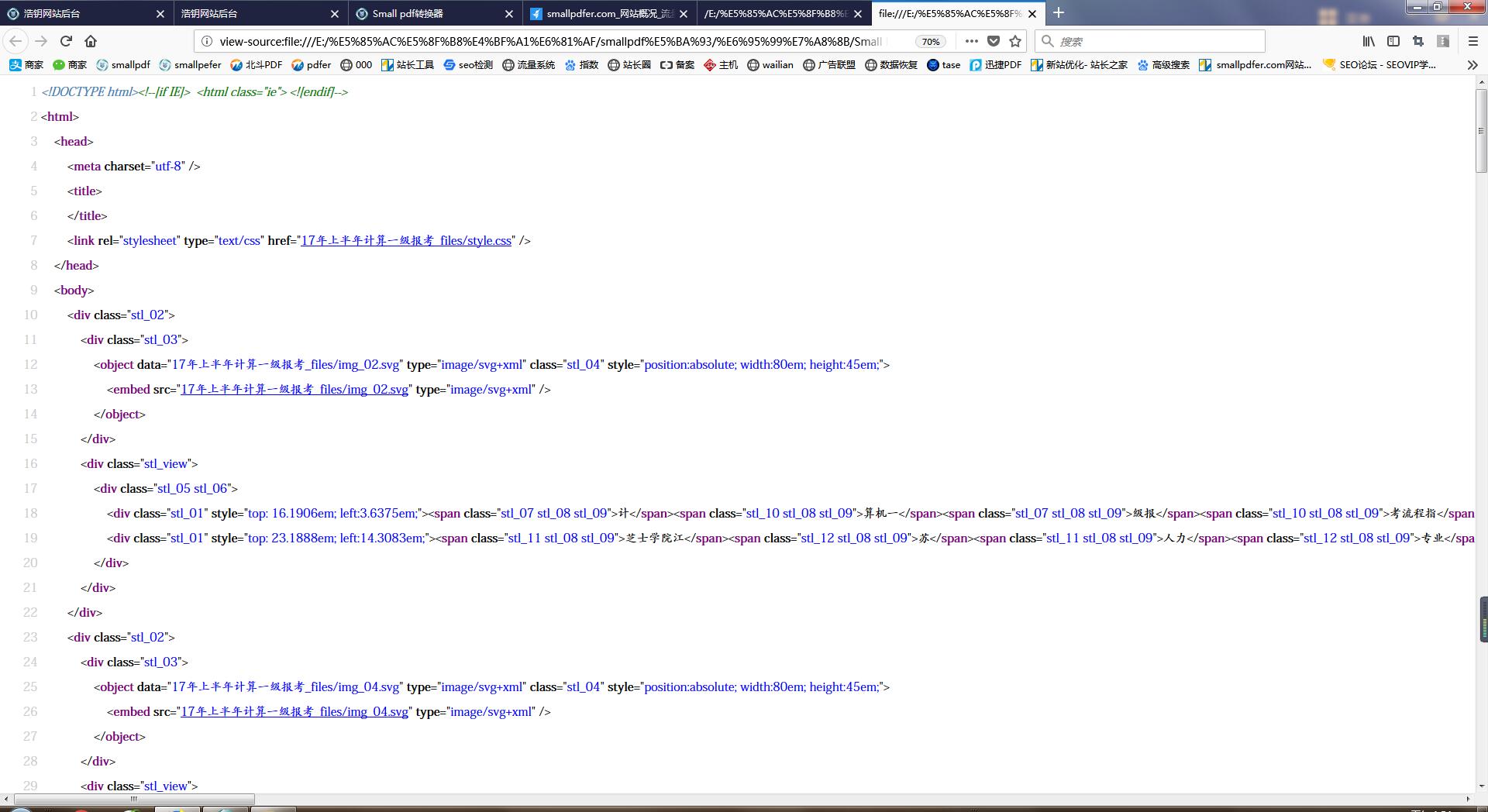Viewport: 1488px width, 812px height.
Task: Open the page actions three-dot menu
Action: [x=972, y=41]
